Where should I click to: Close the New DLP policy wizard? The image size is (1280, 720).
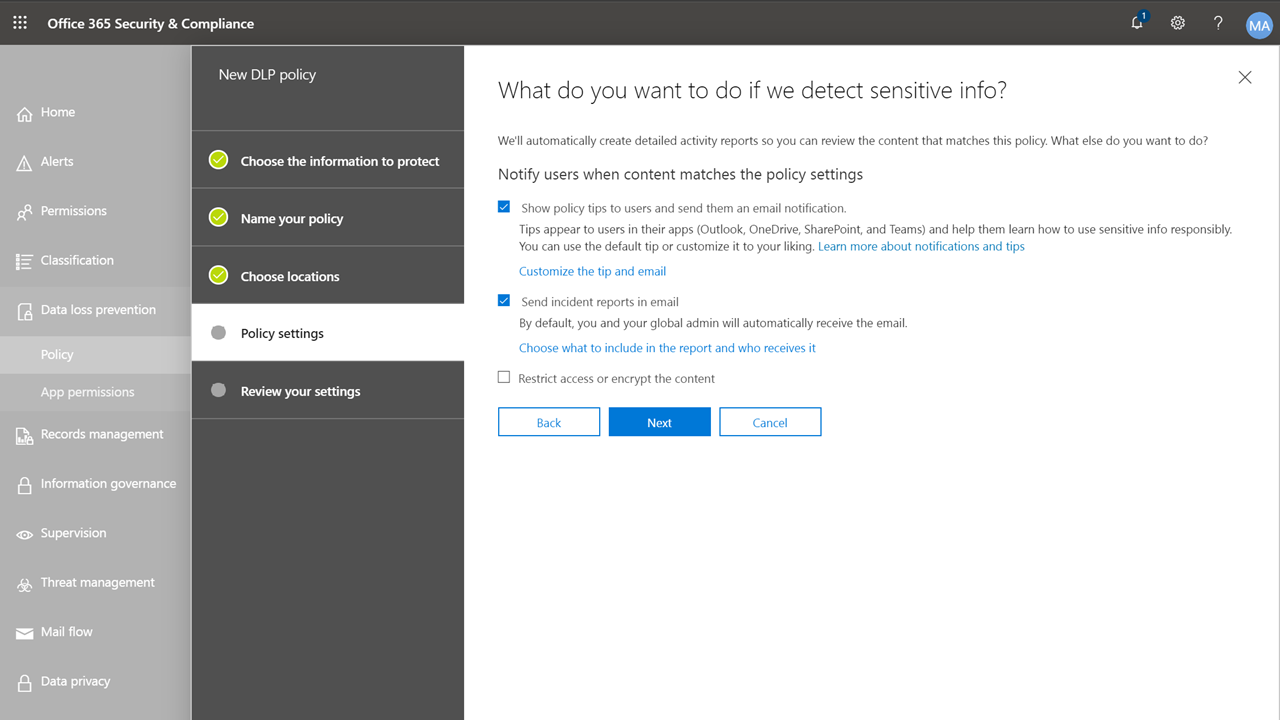click(1245, 77)
